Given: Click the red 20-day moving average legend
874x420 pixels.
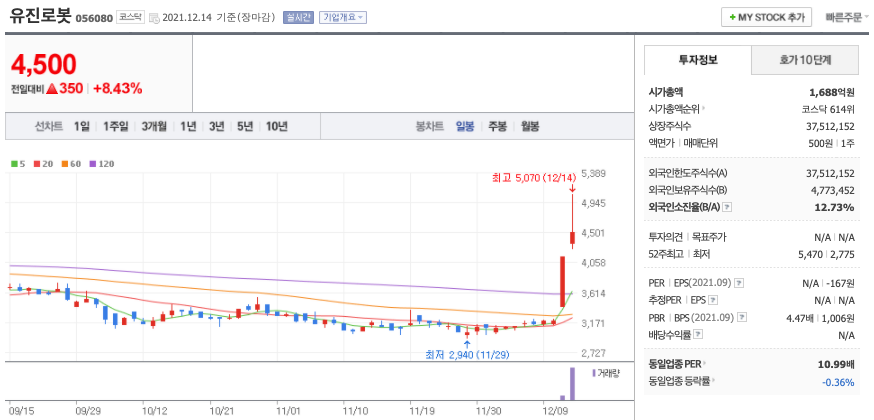Looking at the screenshot, I should [41, 164].
